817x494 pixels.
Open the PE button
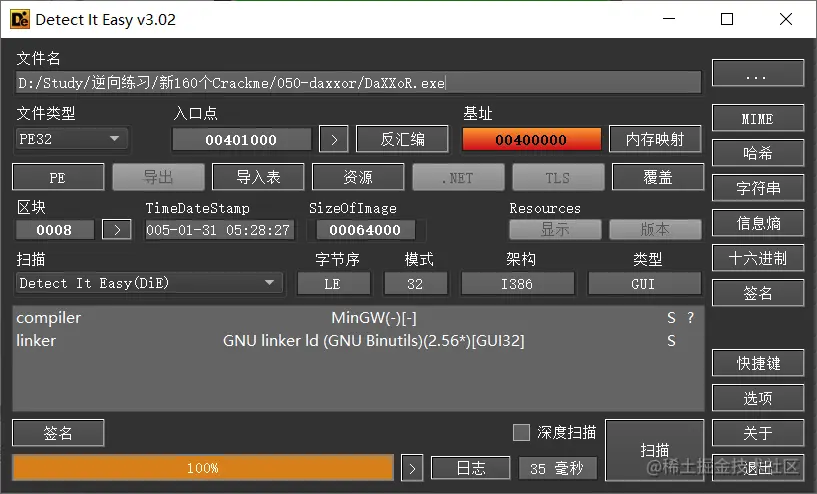(x=58, y=177)
